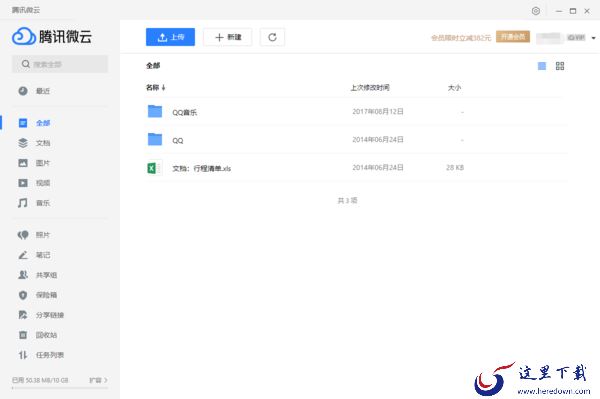The image size is (600, 399).
Task: Click the Photos (照片) icon
Action: coord(23,235)
